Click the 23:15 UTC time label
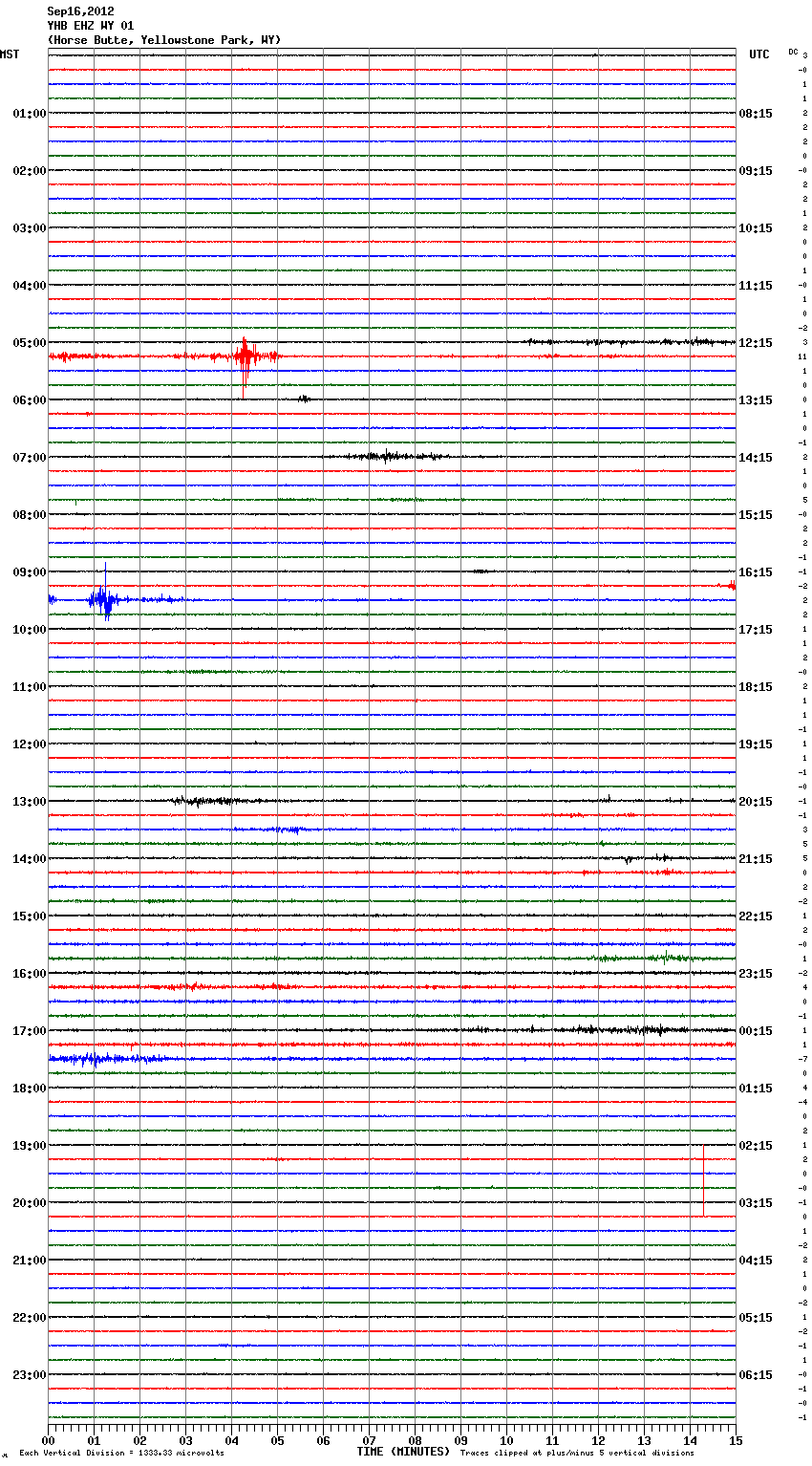 756,974
